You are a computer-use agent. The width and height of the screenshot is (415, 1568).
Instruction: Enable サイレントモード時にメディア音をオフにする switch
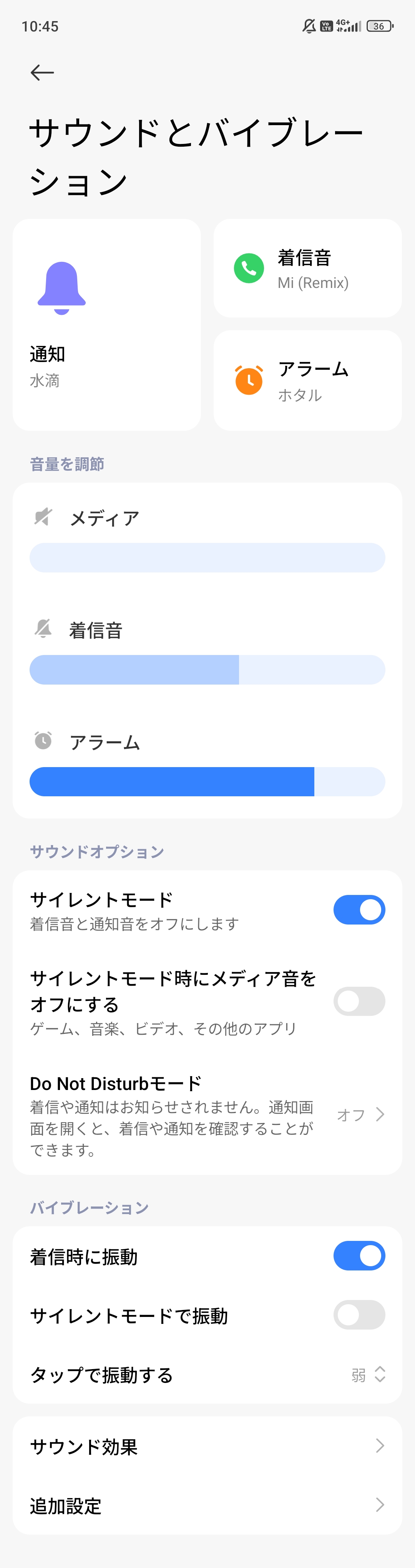click(x=359, y=1001)
